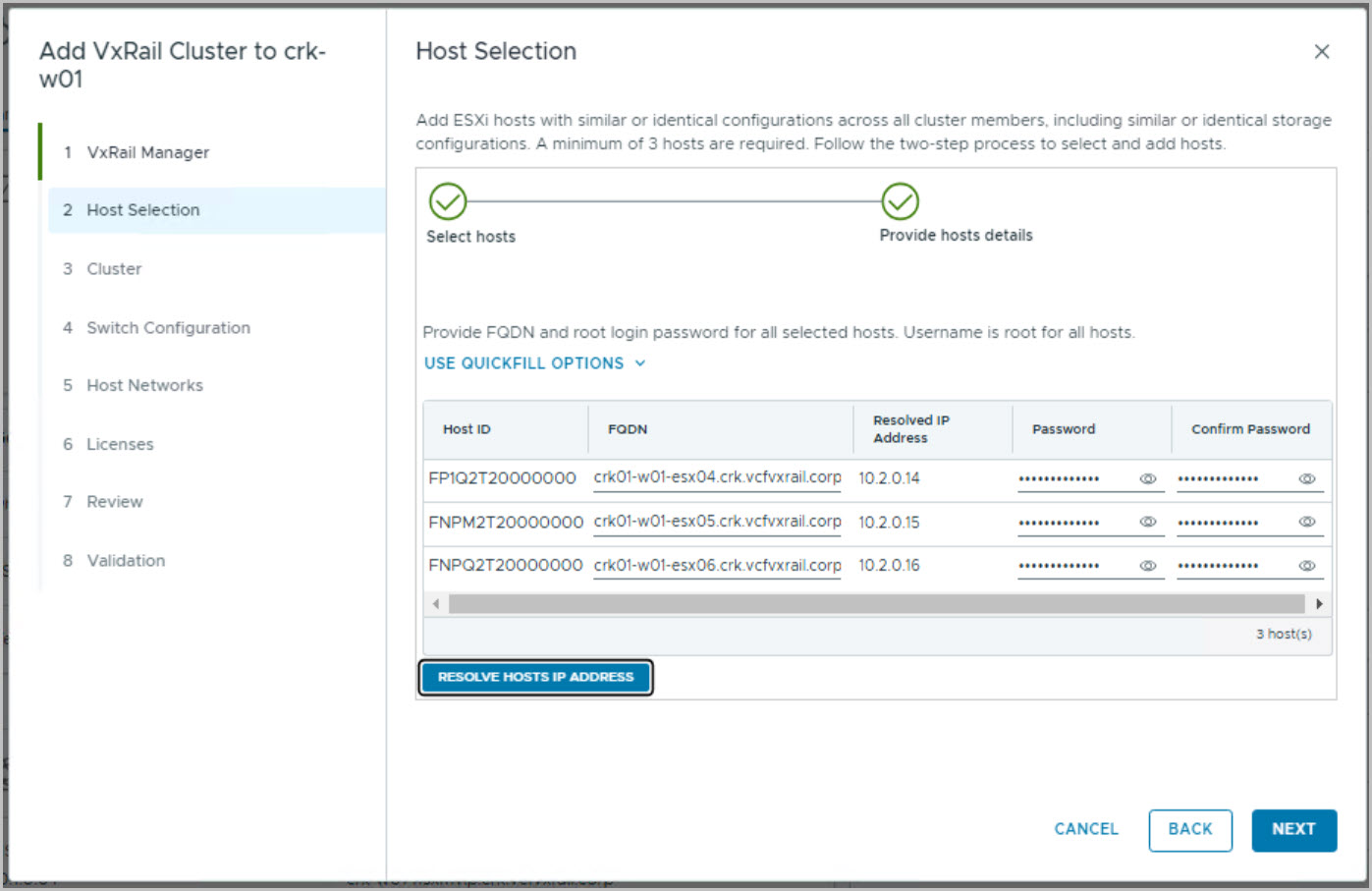Click Resolve Hosts IP Address button
The height and width of the screenshot is (891, 1372).
click(535, 677)
